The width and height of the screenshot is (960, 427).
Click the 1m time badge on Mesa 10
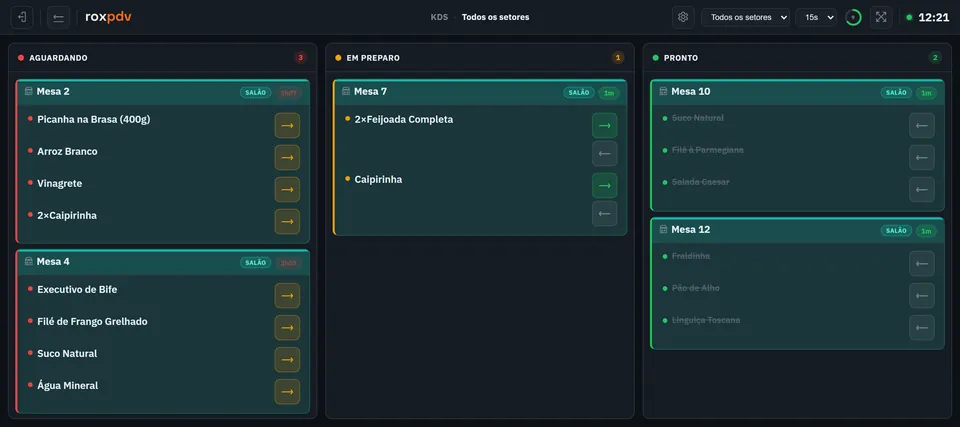click(926, 93)
